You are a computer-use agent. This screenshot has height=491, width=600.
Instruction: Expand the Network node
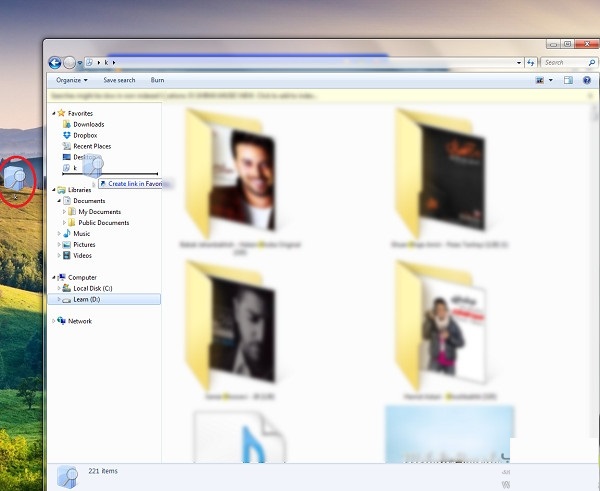coord(53,321)
